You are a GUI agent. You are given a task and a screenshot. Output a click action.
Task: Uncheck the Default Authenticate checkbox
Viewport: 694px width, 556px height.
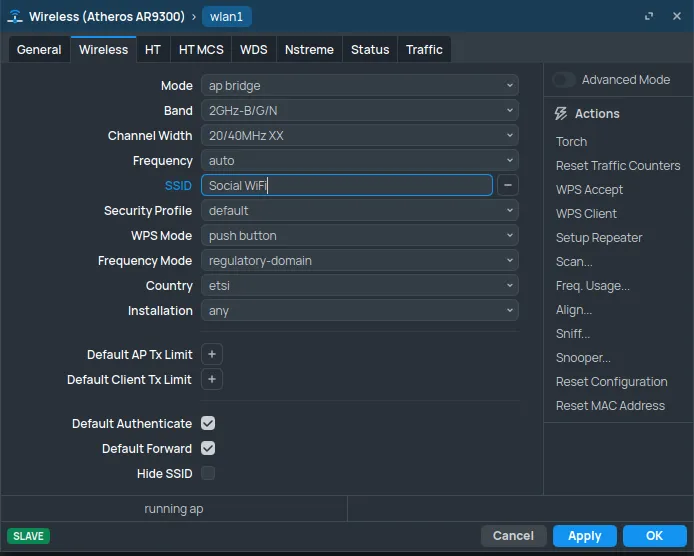tap(208, 424)
